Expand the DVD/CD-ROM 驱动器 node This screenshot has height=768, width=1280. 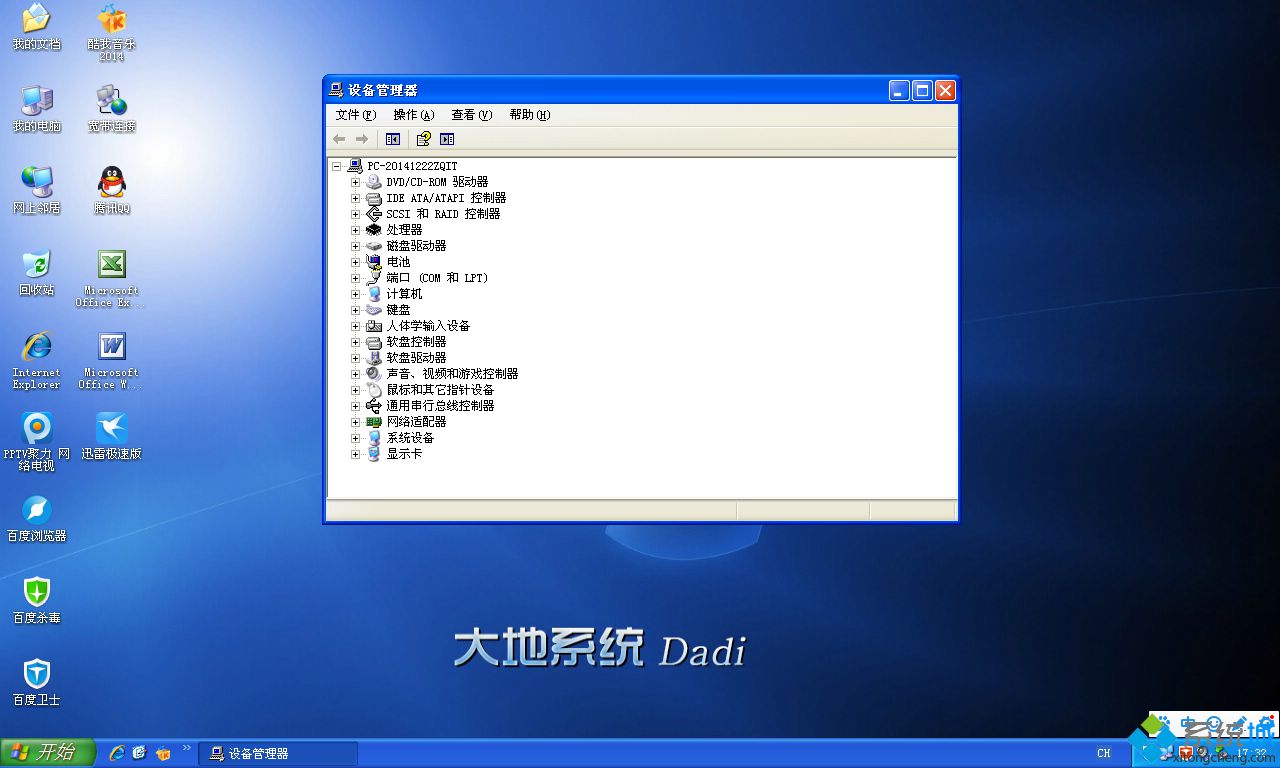pyautogui.click(x=355, y=182)
